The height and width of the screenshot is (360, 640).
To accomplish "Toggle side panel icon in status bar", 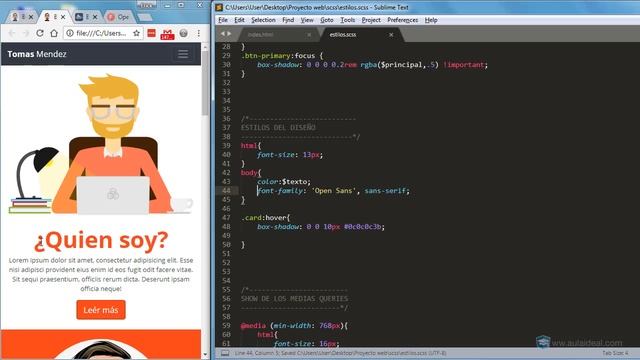I will (225, 353).
